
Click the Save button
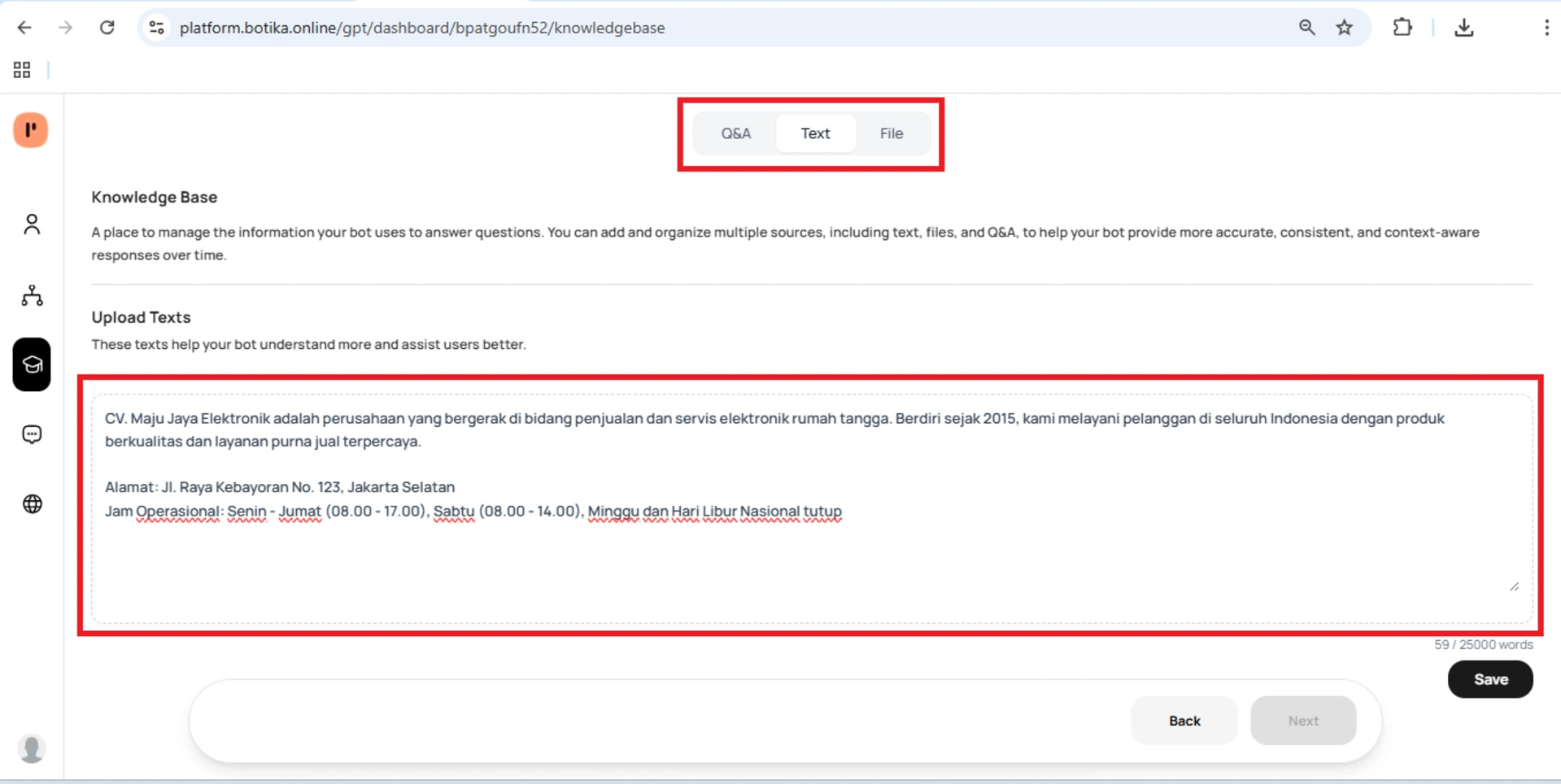(1490, 679)
